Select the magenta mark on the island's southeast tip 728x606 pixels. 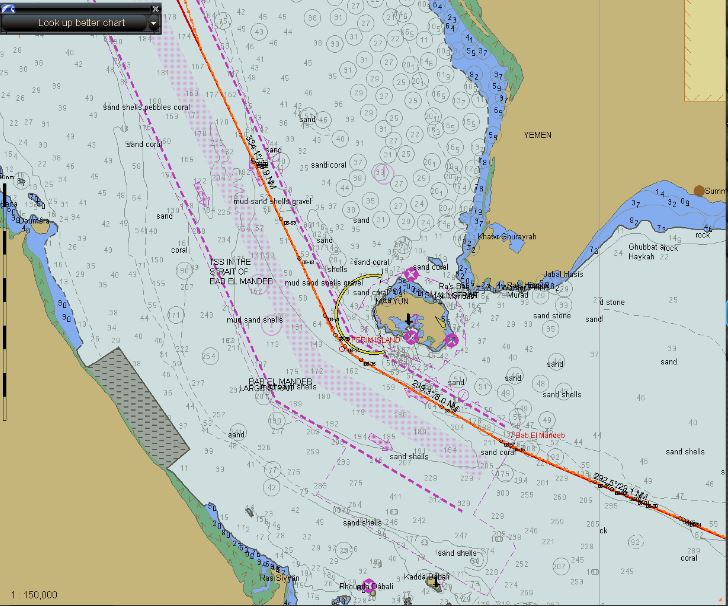(x=451, y=341)
